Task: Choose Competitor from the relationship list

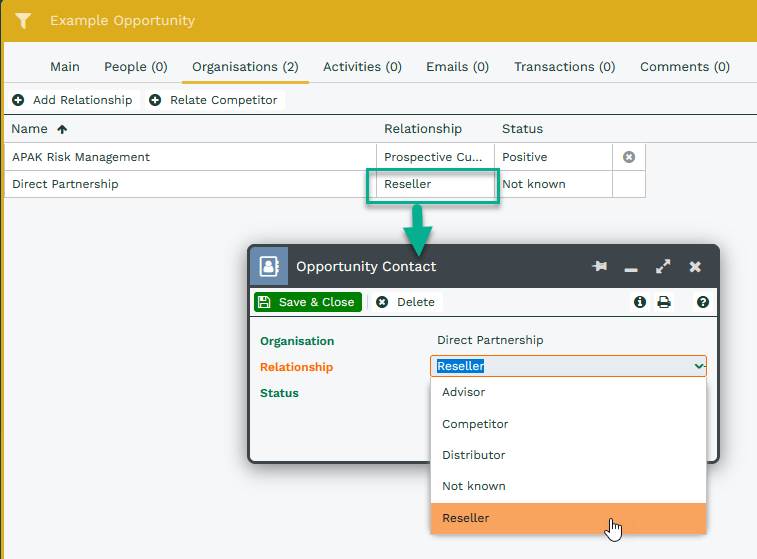Action: [x=568, y=424]
